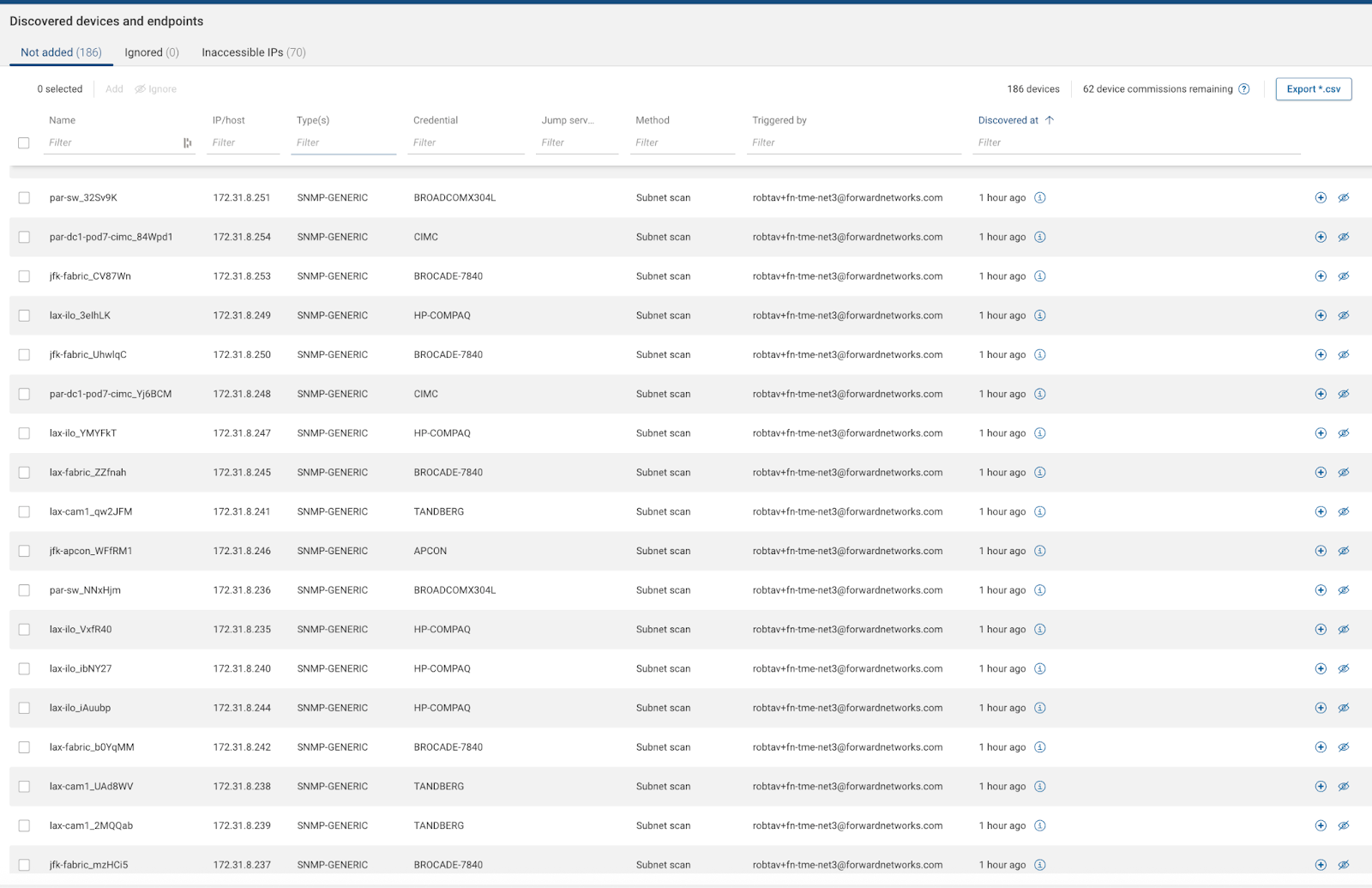Switch to the Not added (186) tab
1372x888 pixels.
(x=61, y=52)
